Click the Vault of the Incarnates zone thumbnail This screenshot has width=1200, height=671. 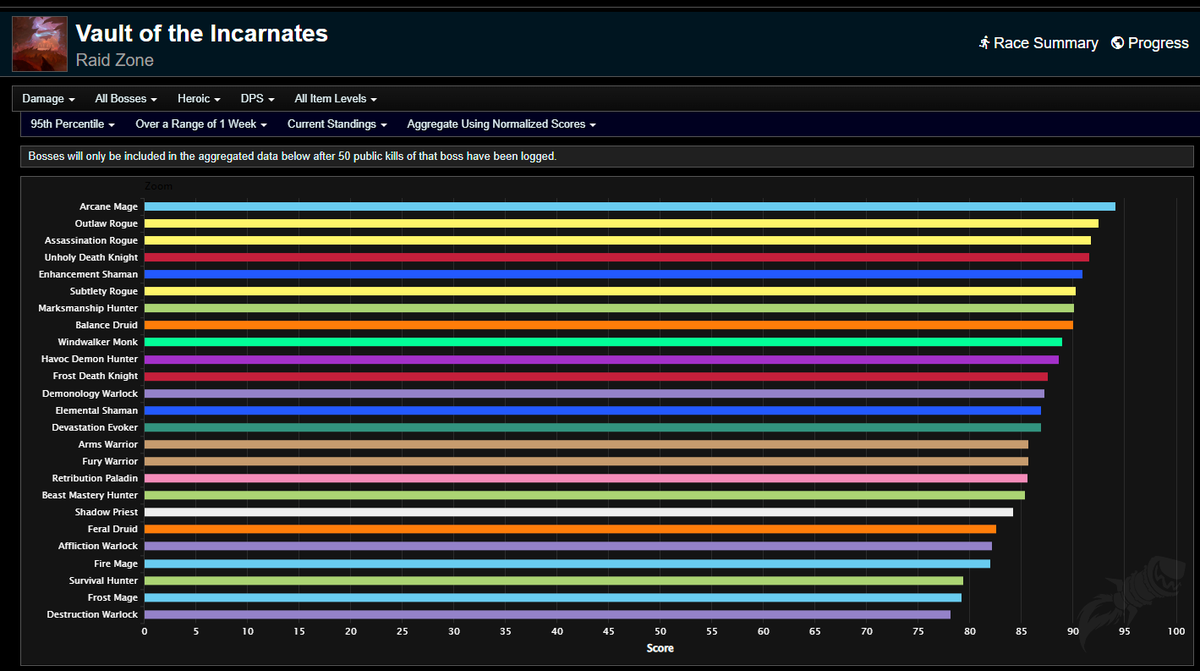tap(40, 44)
